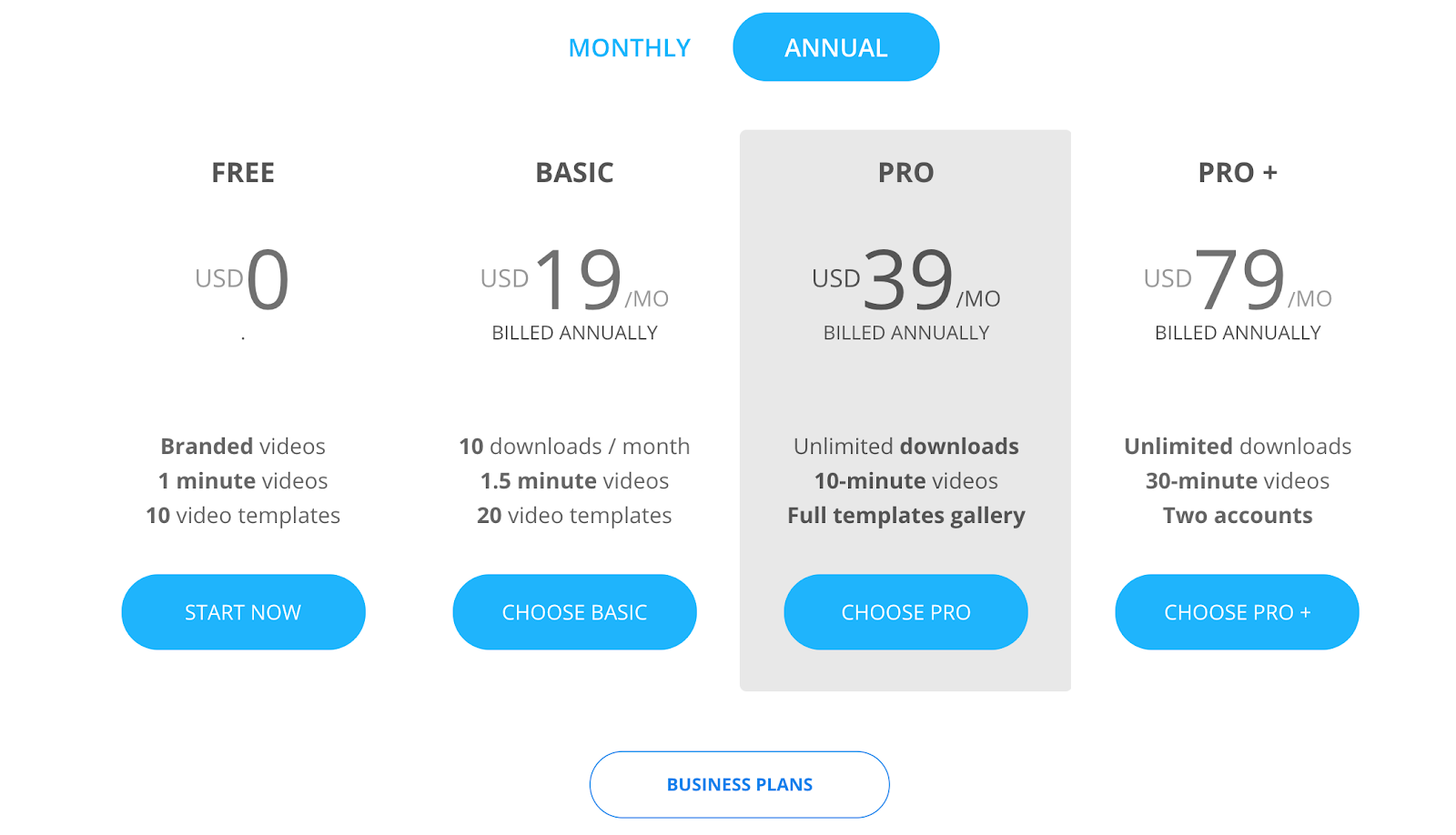Switch to MONTHLY billing

click(629, 47)
